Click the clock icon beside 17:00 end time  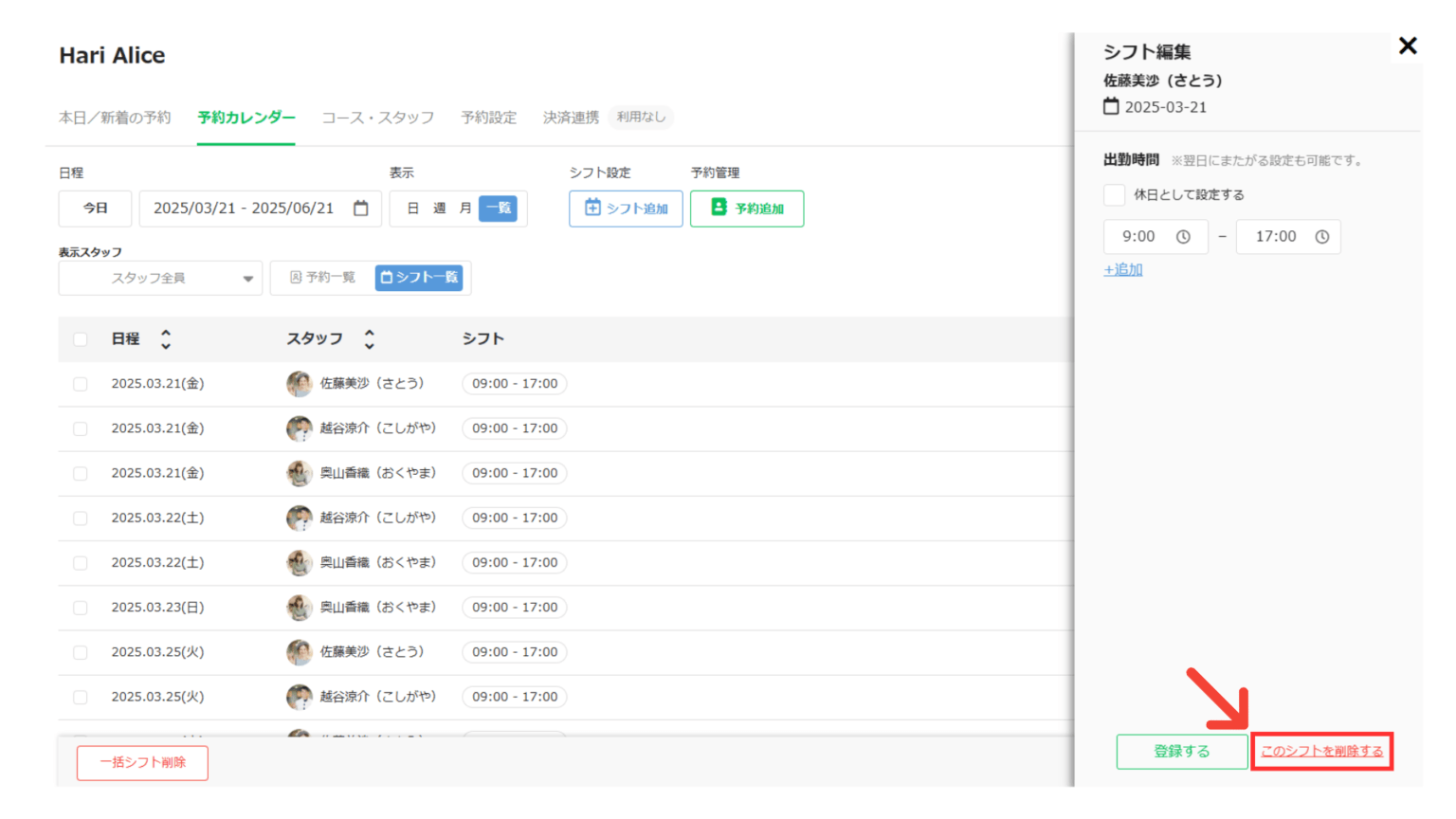(1321, 237)
